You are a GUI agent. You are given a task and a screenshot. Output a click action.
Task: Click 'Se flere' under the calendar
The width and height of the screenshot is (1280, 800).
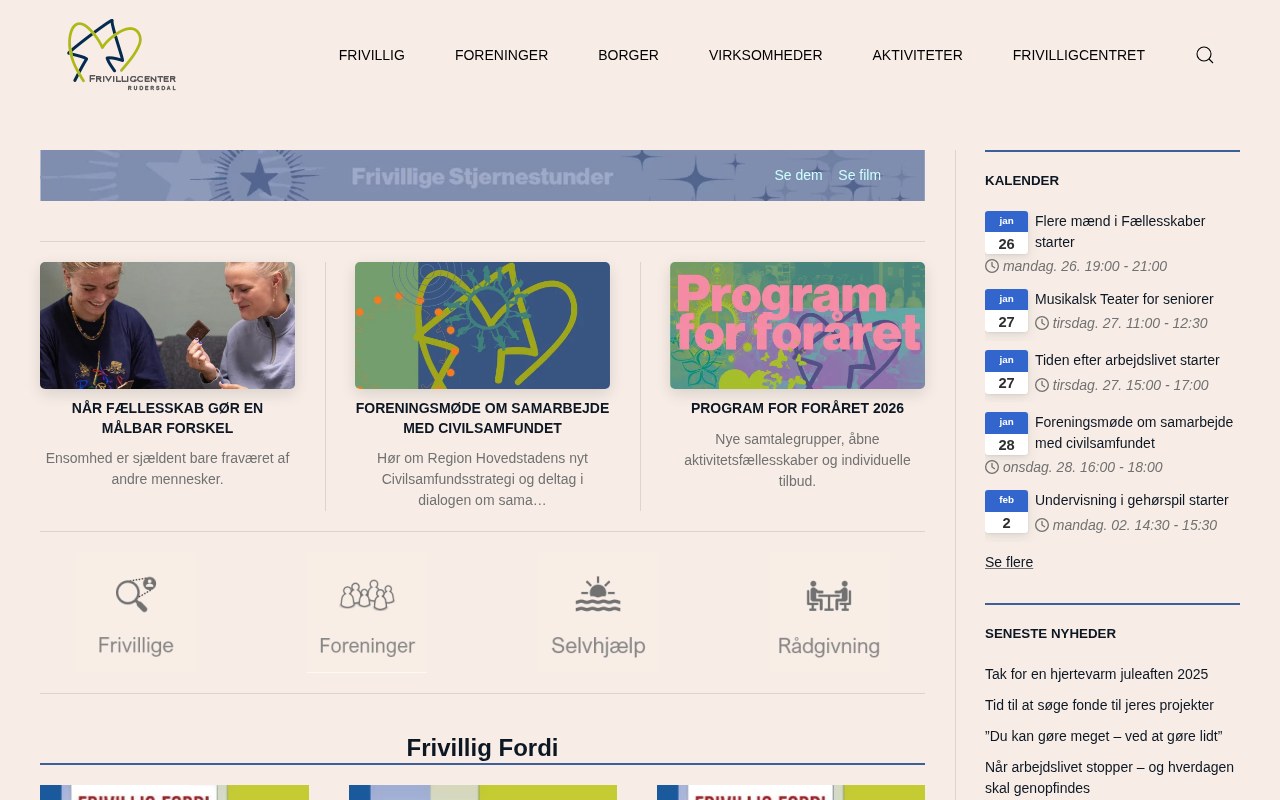tap(1009, 562)
